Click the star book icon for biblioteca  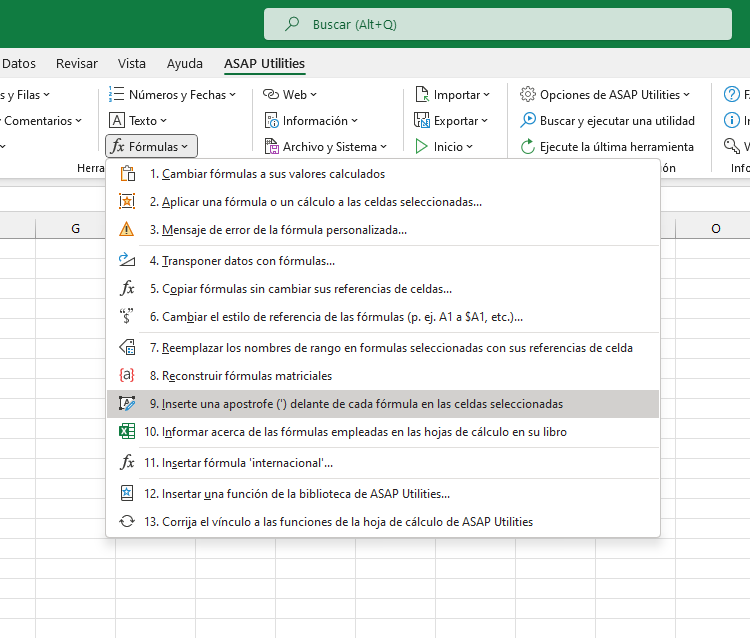(127, 493)
